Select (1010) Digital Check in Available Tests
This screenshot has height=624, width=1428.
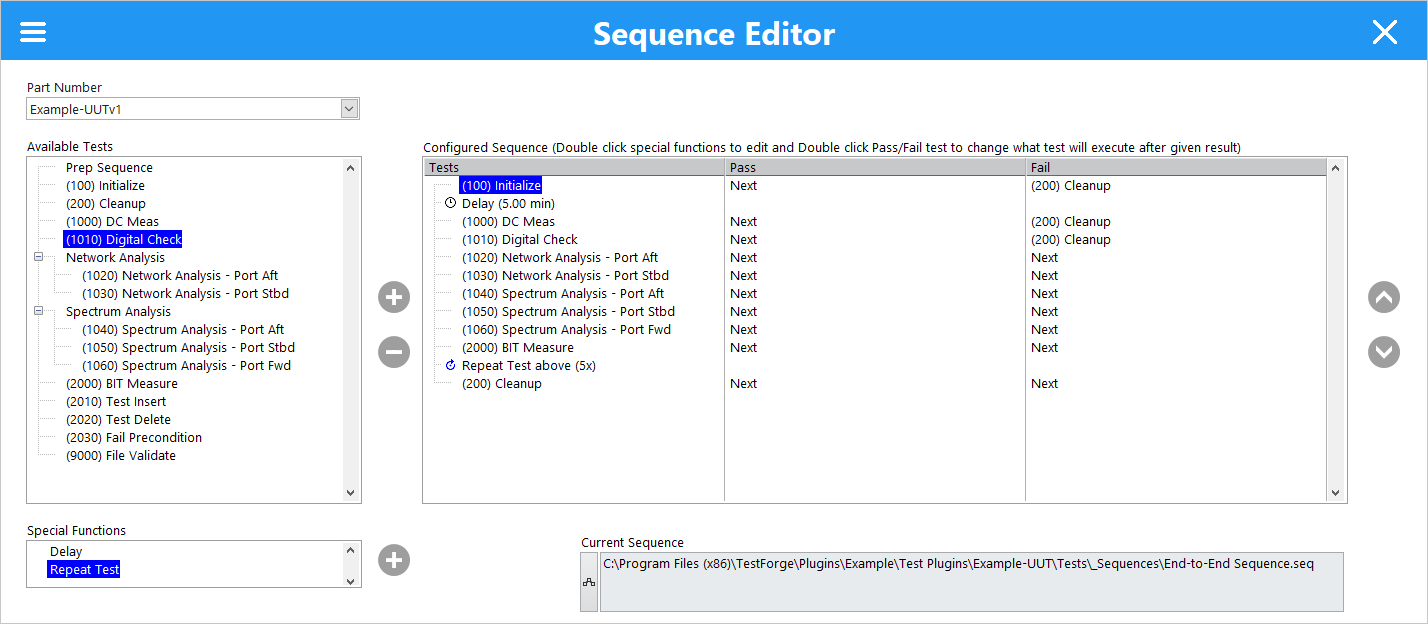(x=123, y=239)
